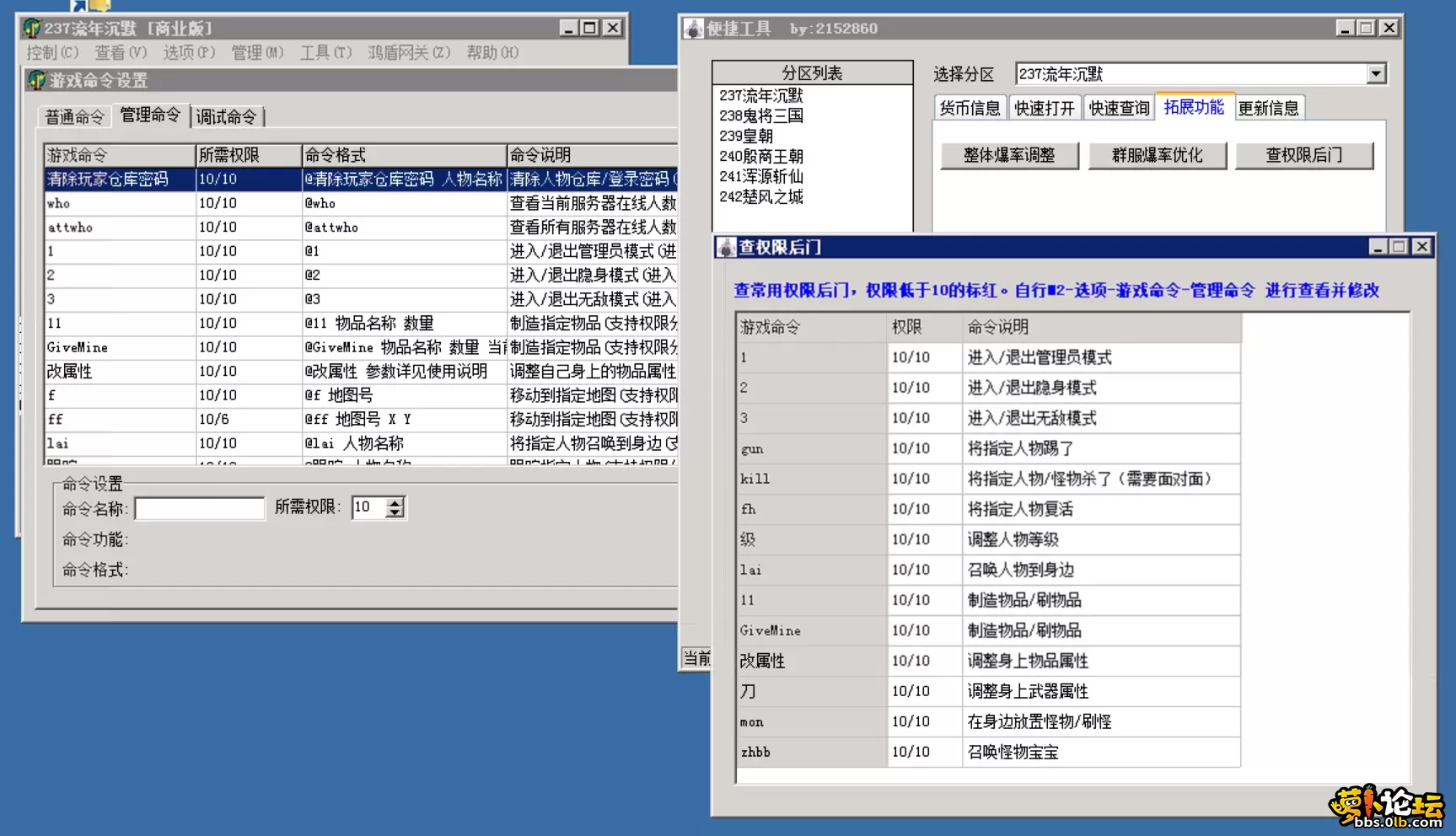Open the 选项(P) menu

[x=189, y=52]
